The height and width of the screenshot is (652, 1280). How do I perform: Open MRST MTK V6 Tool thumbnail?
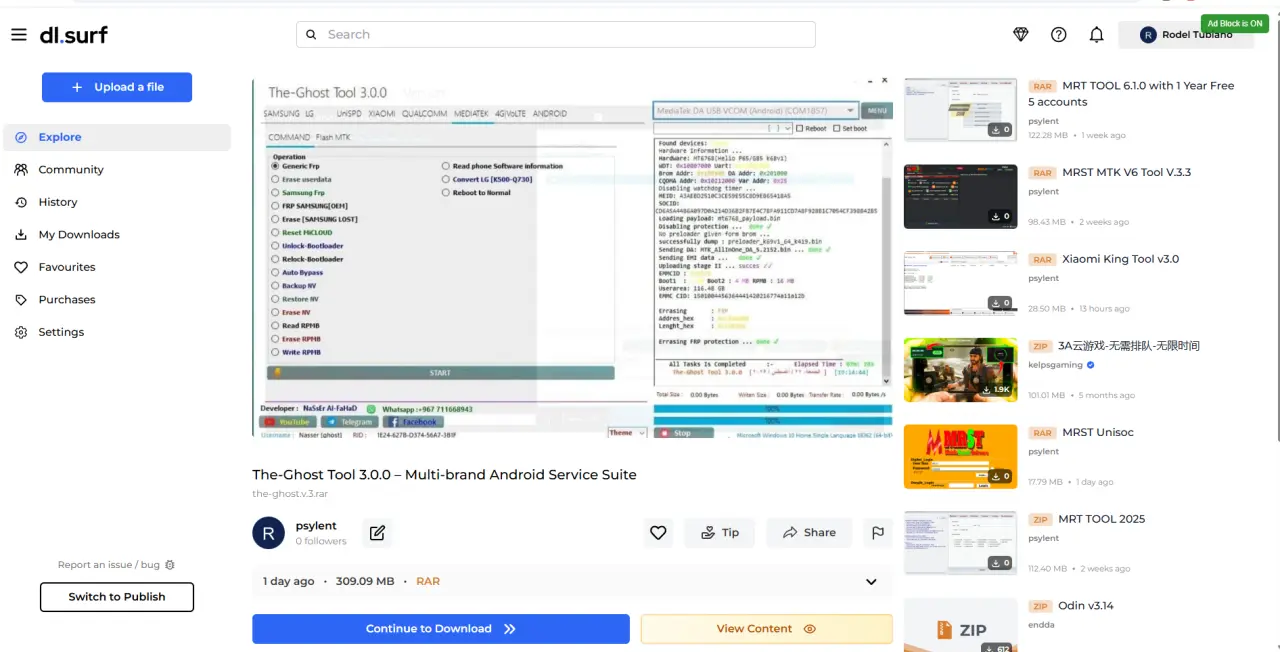click(x=961, y=196)
